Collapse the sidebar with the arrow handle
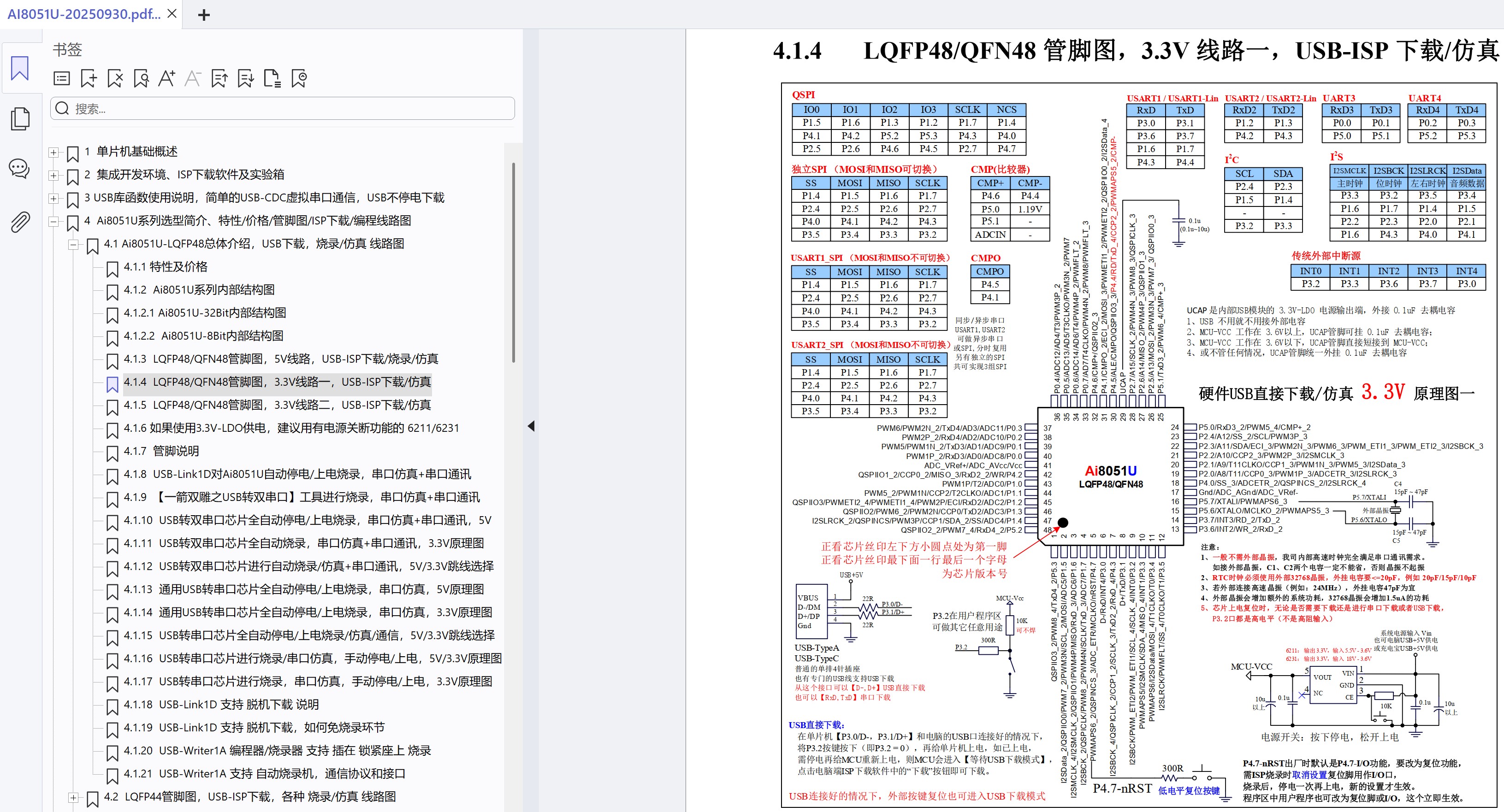The height and width of the screenshot is (812, 1504). (531, 427)
